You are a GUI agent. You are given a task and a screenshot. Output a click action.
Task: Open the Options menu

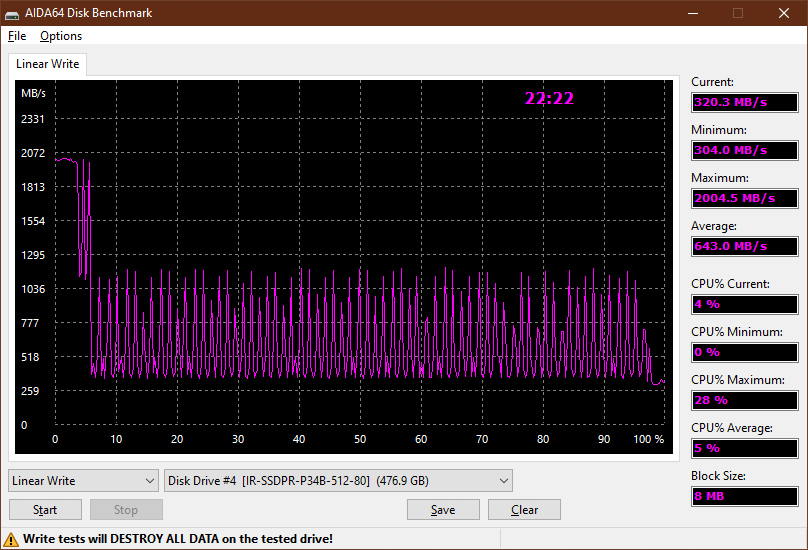[61, 36]
